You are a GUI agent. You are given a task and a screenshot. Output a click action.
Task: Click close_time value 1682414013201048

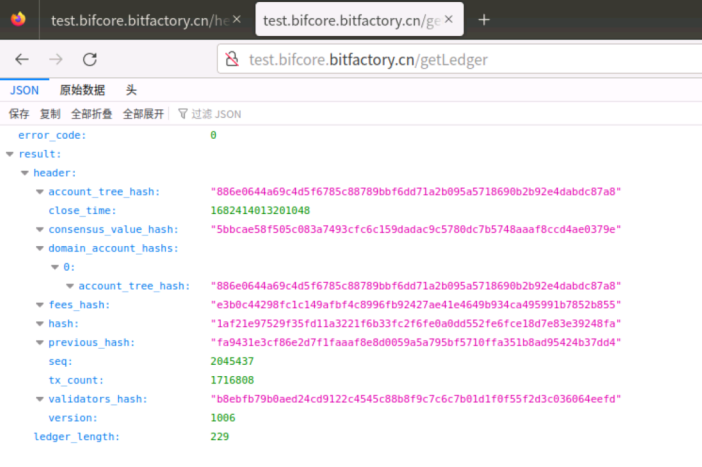tap(260, 210)
